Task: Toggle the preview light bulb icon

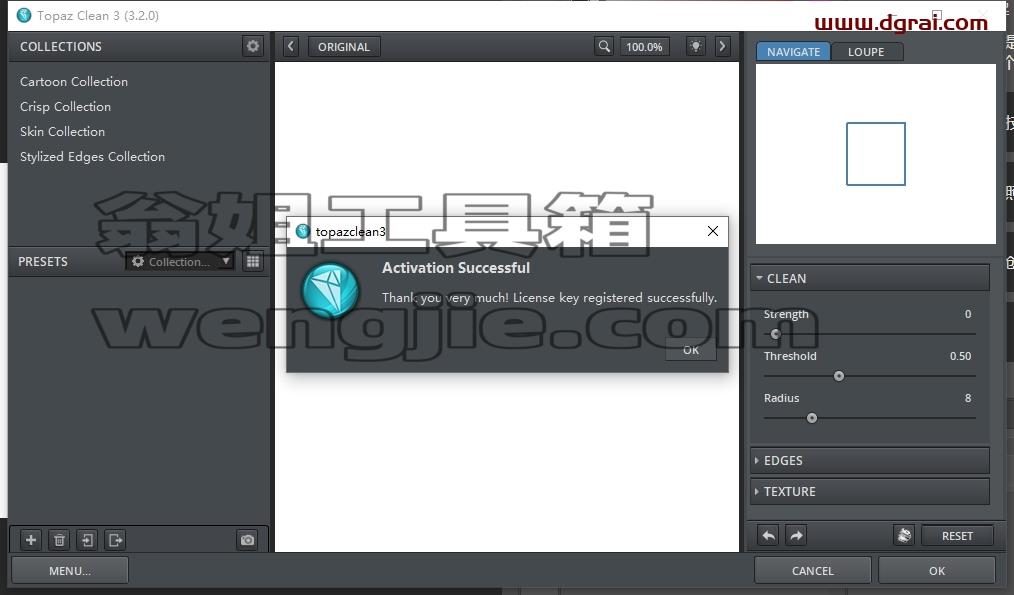Action: point(696,47)
